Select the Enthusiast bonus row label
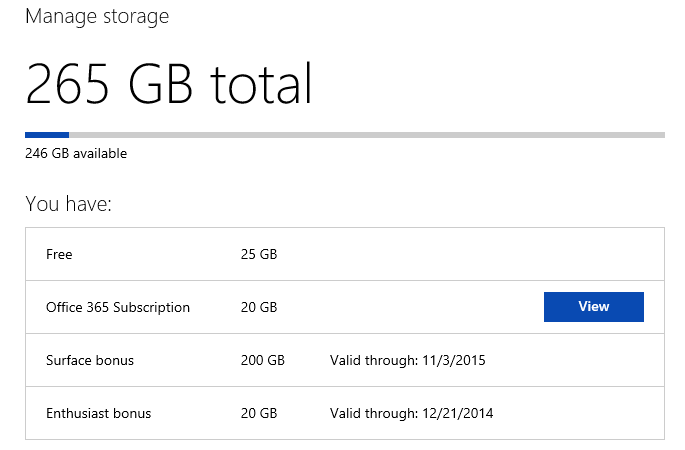 coord(97,413)
